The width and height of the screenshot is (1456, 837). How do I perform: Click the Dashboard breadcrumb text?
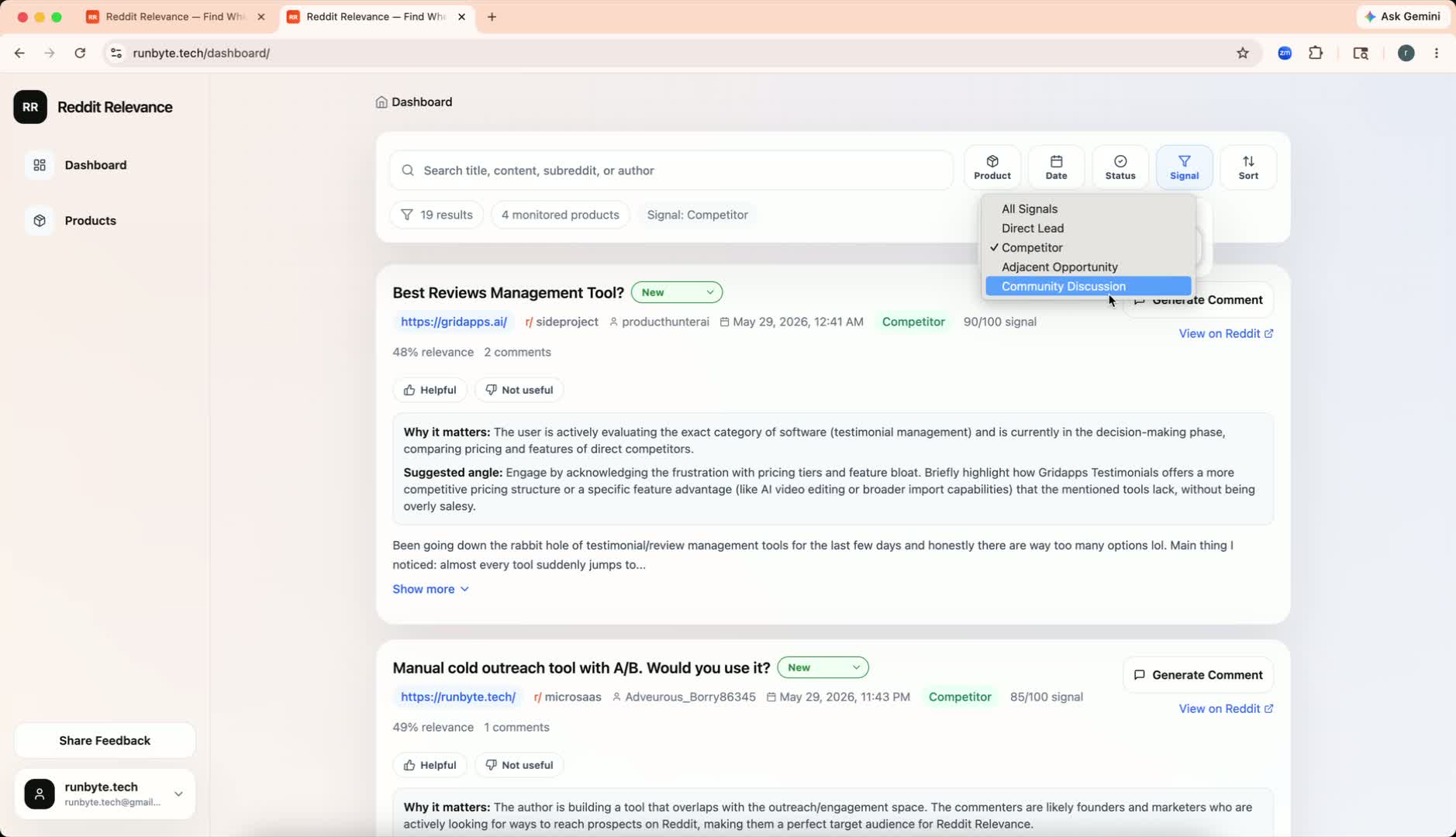pos(422,102)
